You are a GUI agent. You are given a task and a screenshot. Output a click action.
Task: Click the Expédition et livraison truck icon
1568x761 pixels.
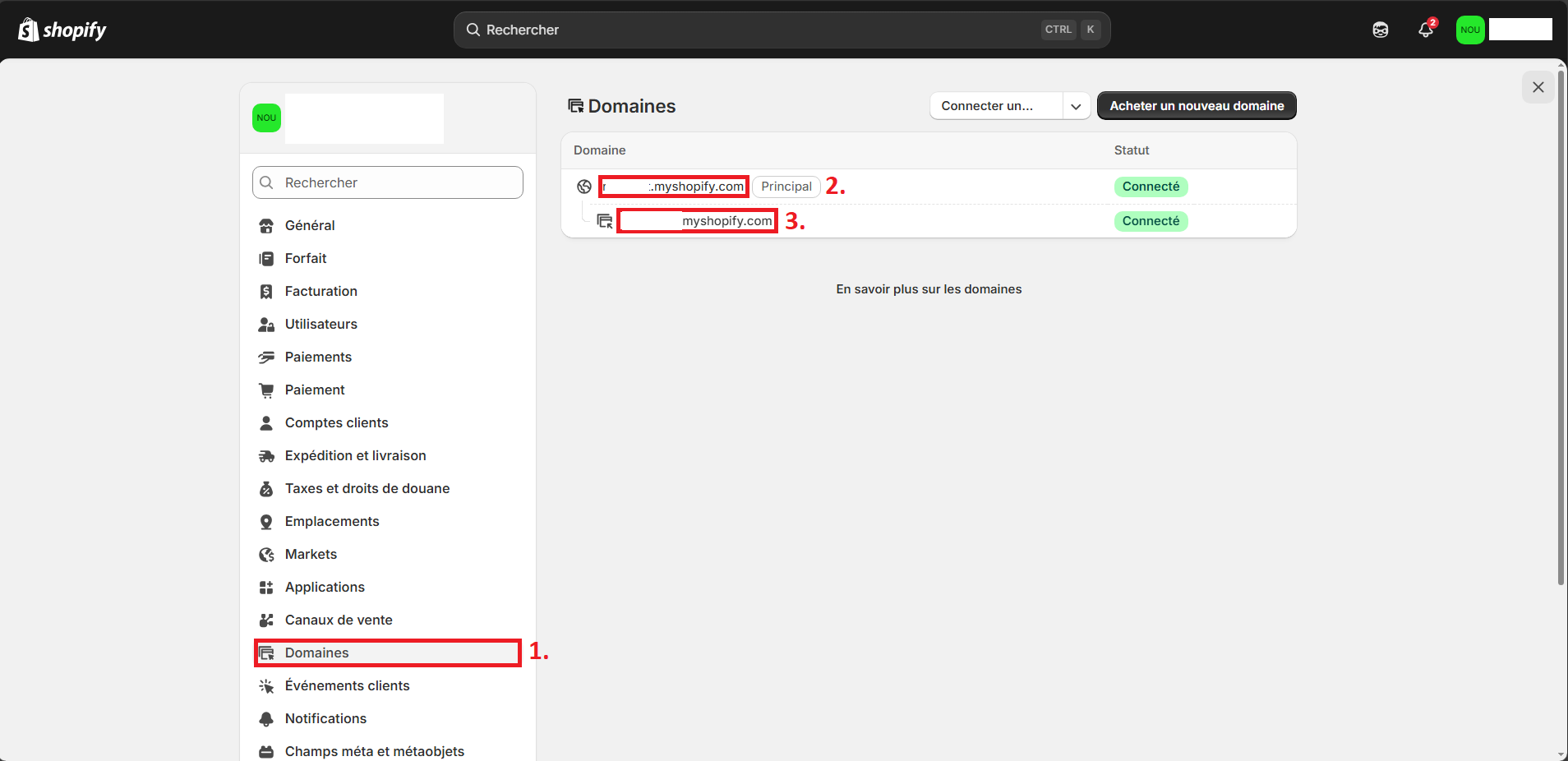tap(266, 456)
